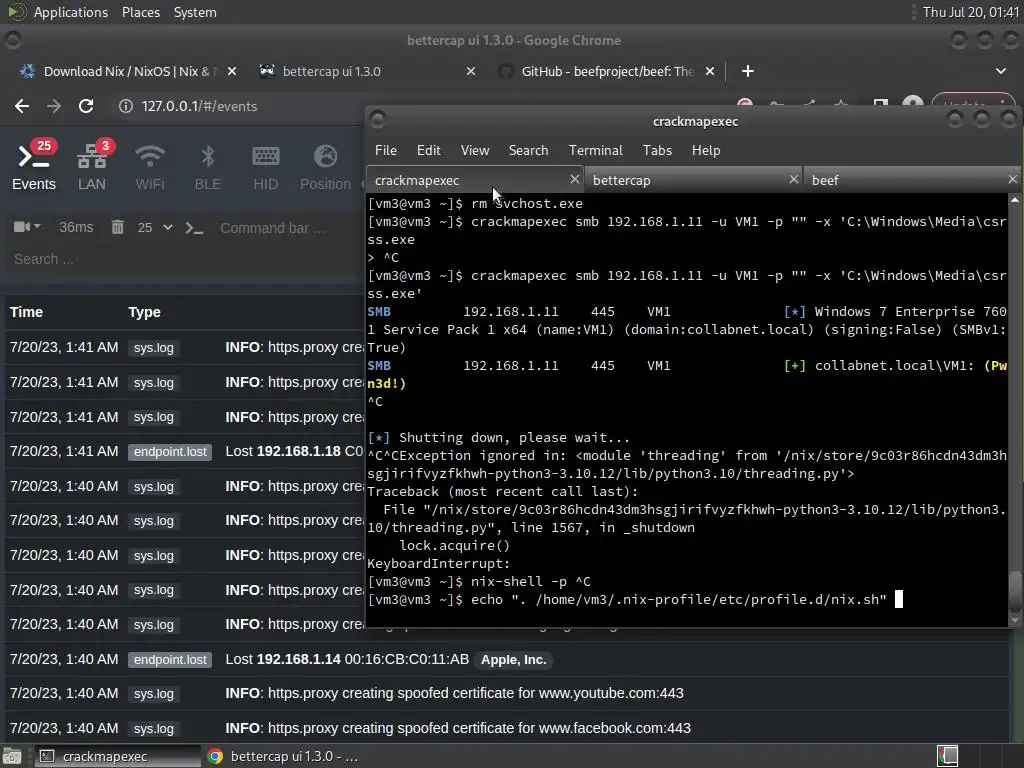Viewport: 1024px width, 768px height.
Task: View site information icon in address bar
Action: 125,106
